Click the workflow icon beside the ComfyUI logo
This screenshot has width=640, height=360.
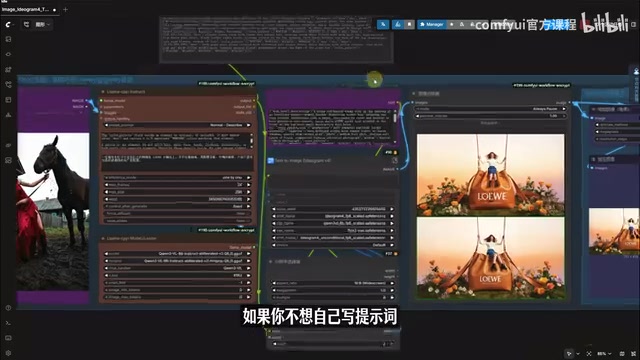pyautogui.click(x=26, y=24)
